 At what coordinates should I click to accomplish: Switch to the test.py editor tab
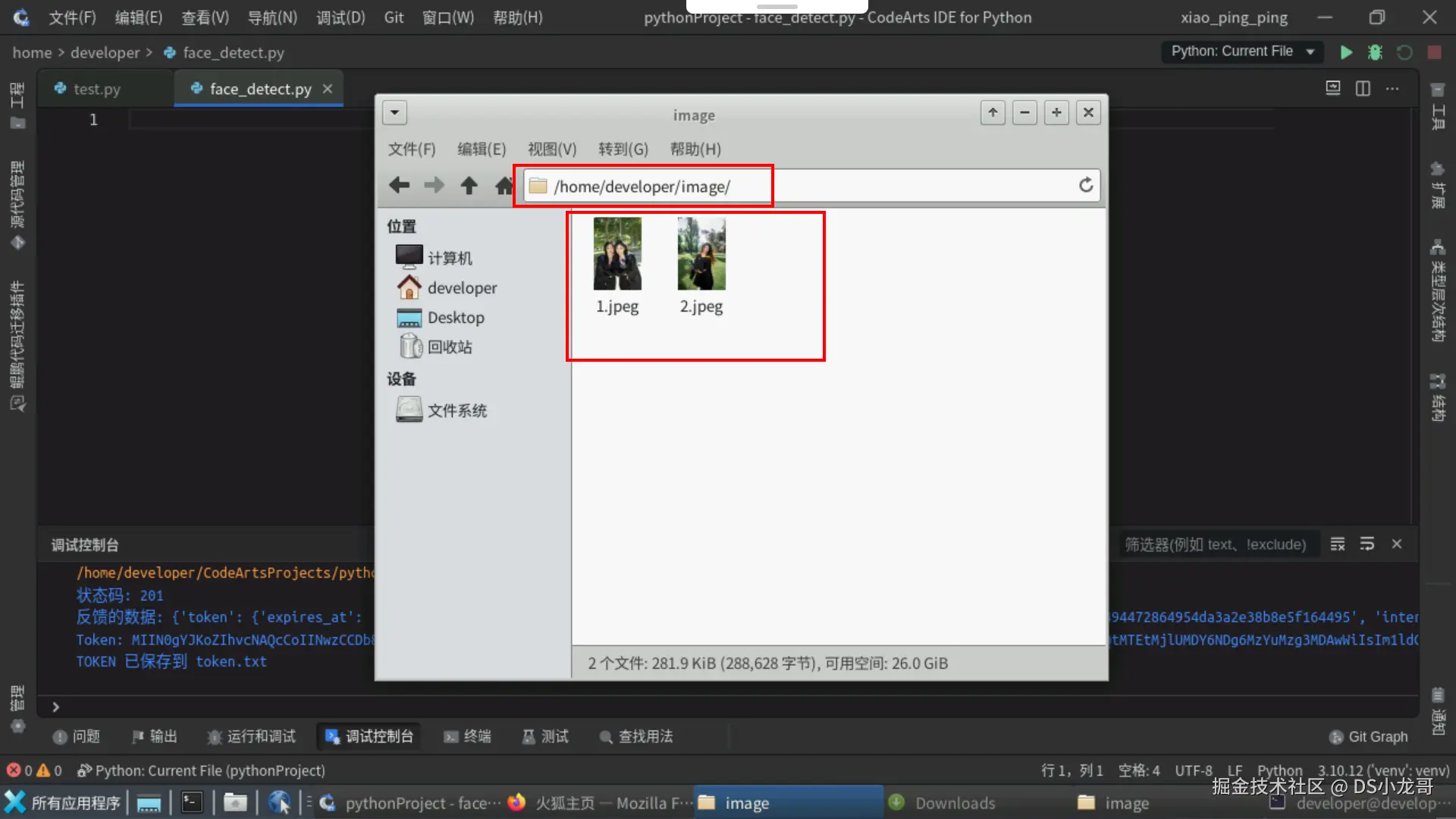point(96,89)
